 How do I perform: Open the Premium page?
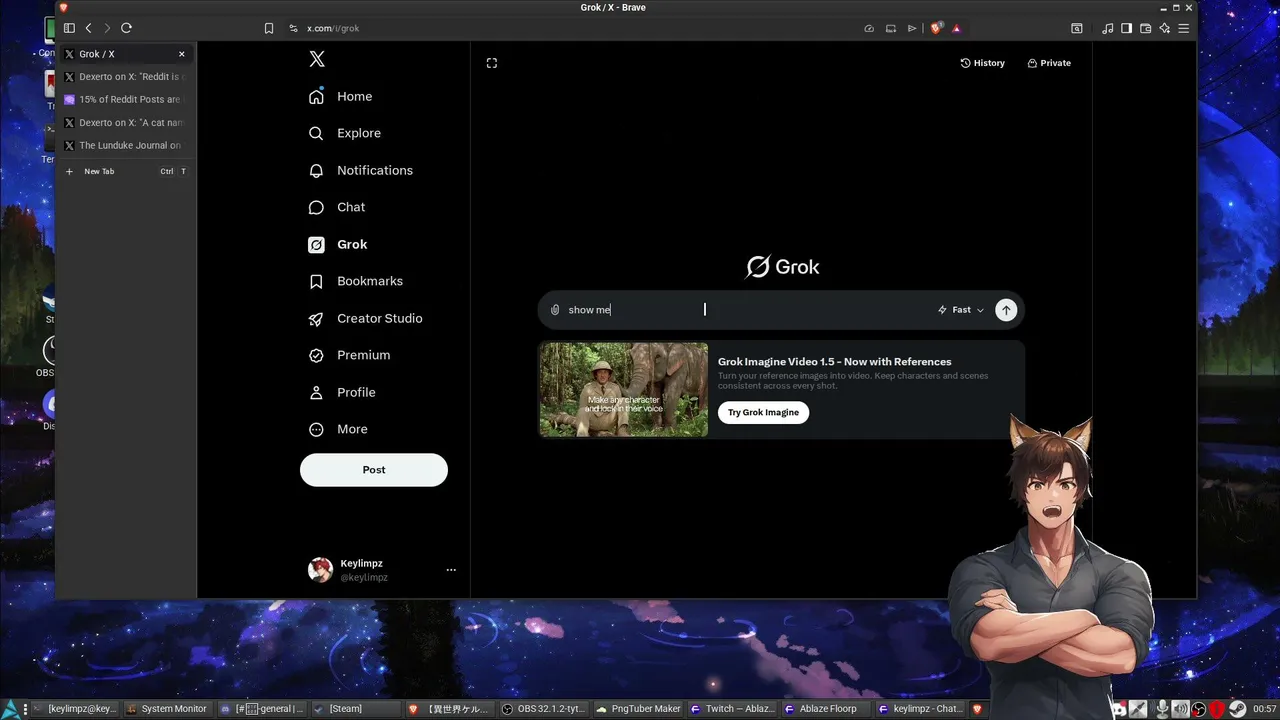click(350, 355)
